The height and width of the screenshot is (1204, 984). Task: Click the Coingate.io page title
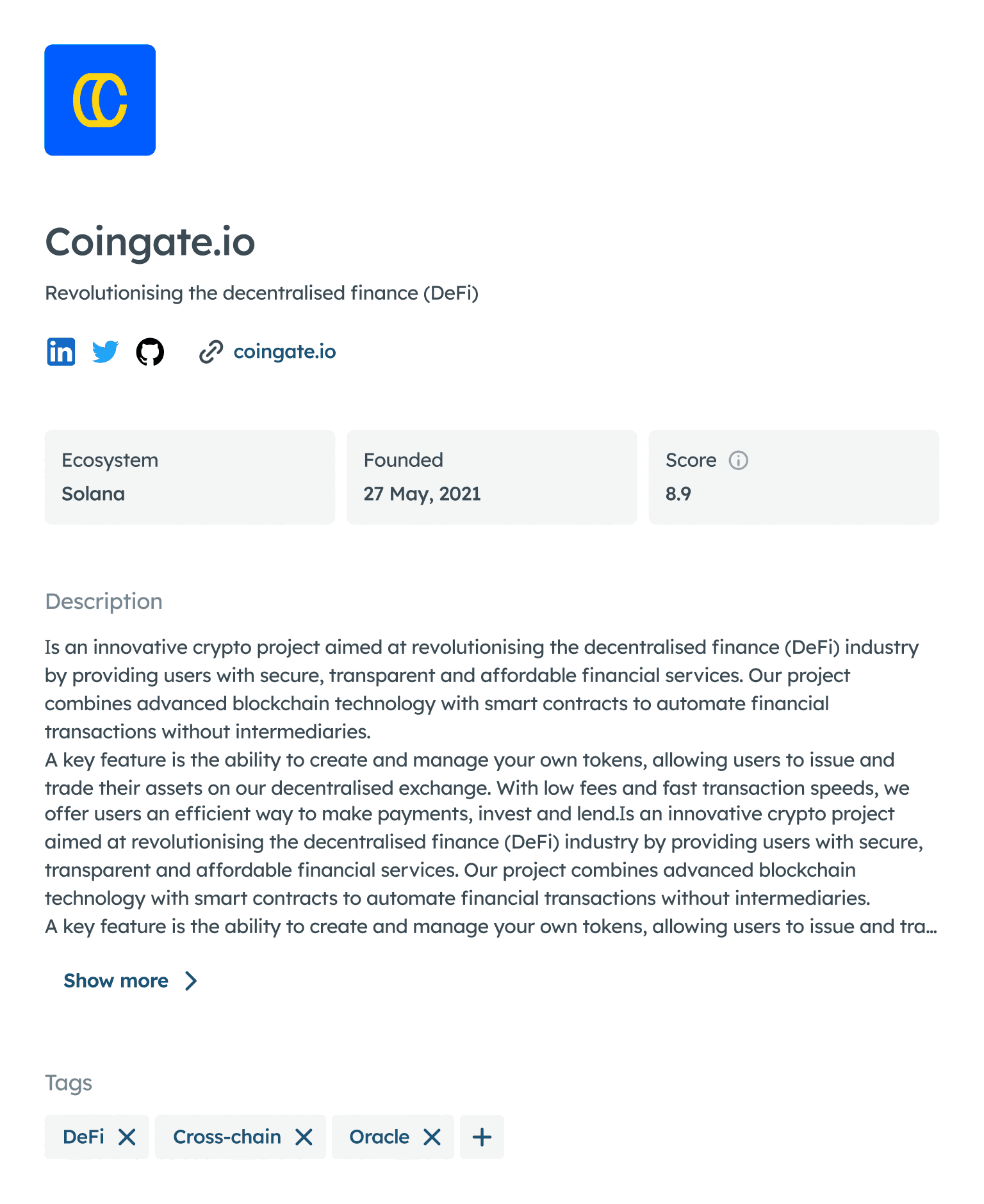coord(150,242)
